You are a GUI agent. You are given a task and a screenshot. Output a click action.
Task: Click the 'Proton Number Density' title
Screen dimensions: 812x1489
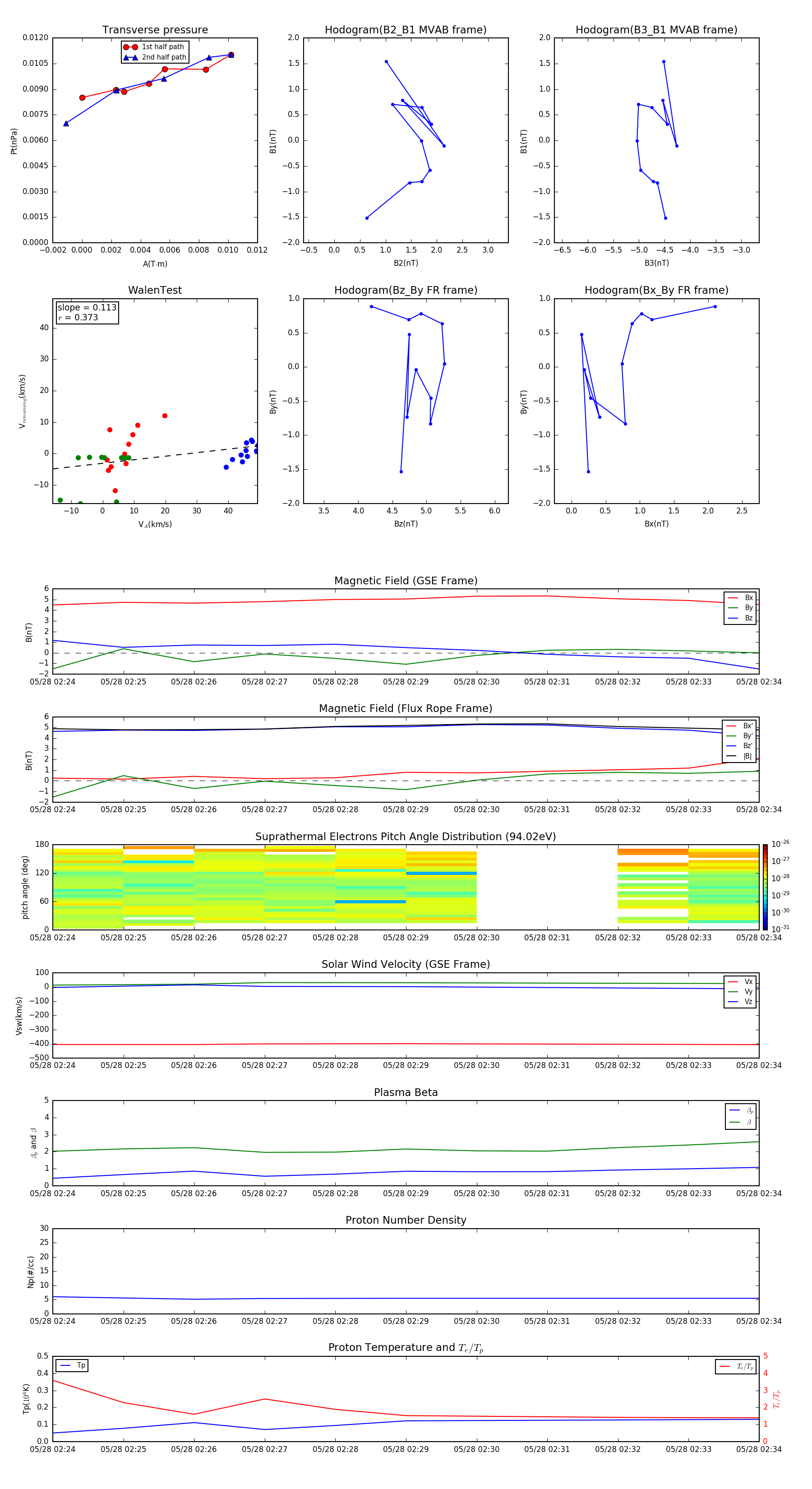[406, 1220]
